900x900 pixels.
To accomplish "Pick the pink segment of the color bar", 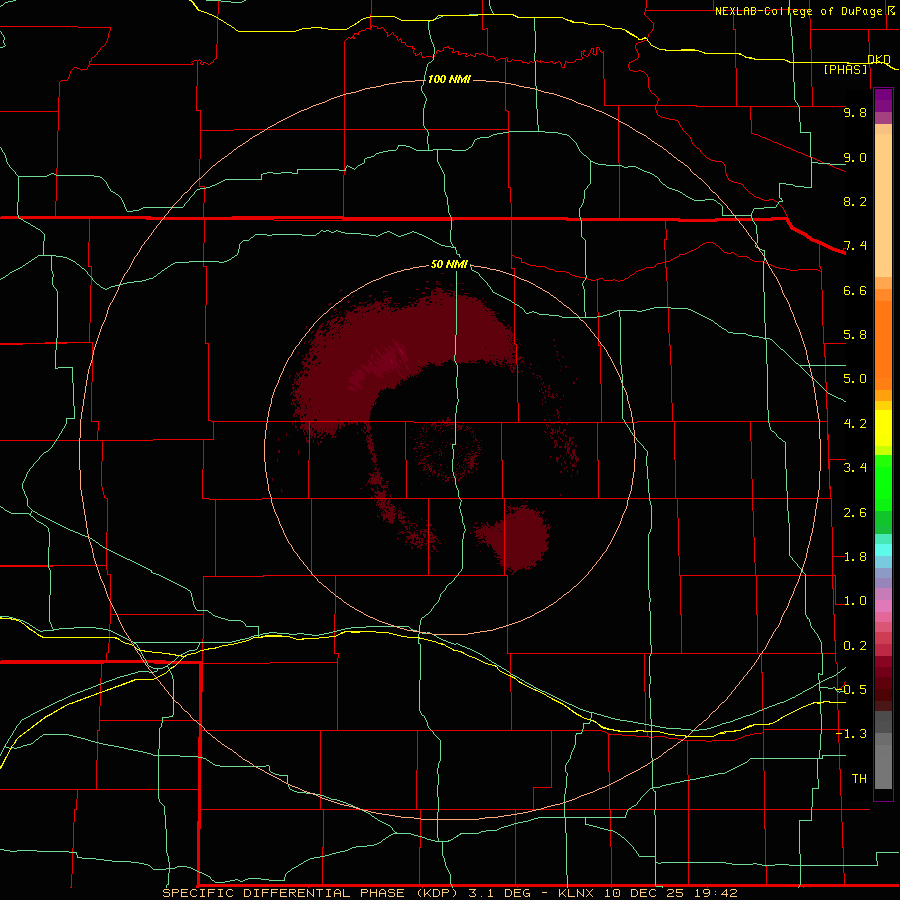I will coord(883,606).
